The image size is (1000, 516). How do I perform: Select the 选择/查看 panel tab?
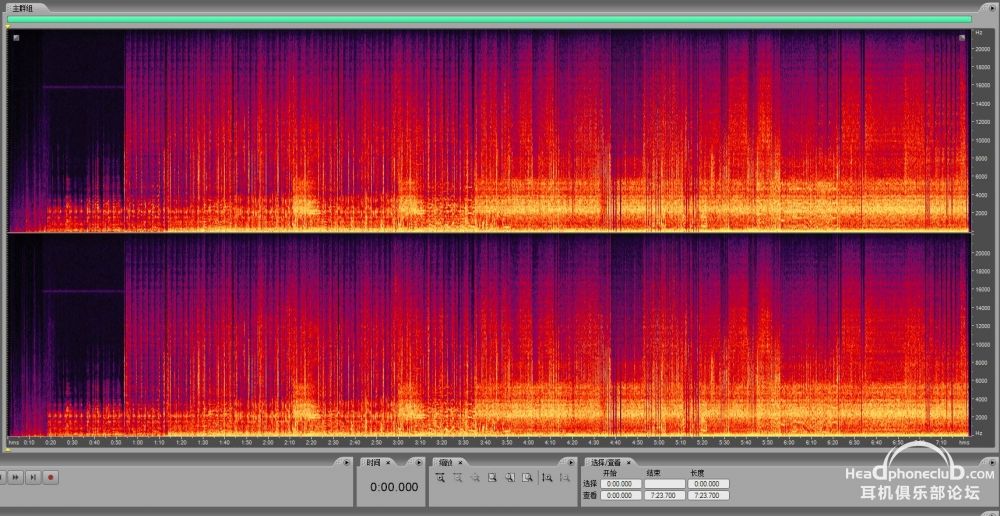point(605,462)
